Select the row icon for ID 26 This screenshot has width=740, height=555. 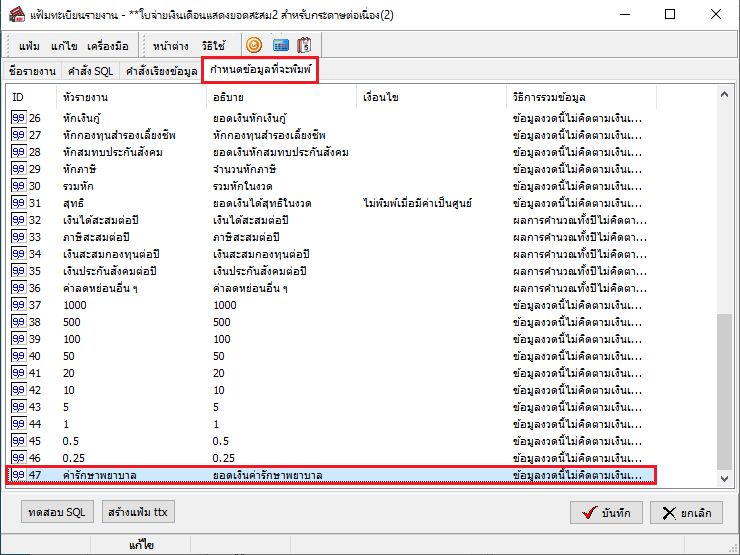click(18, 118)
